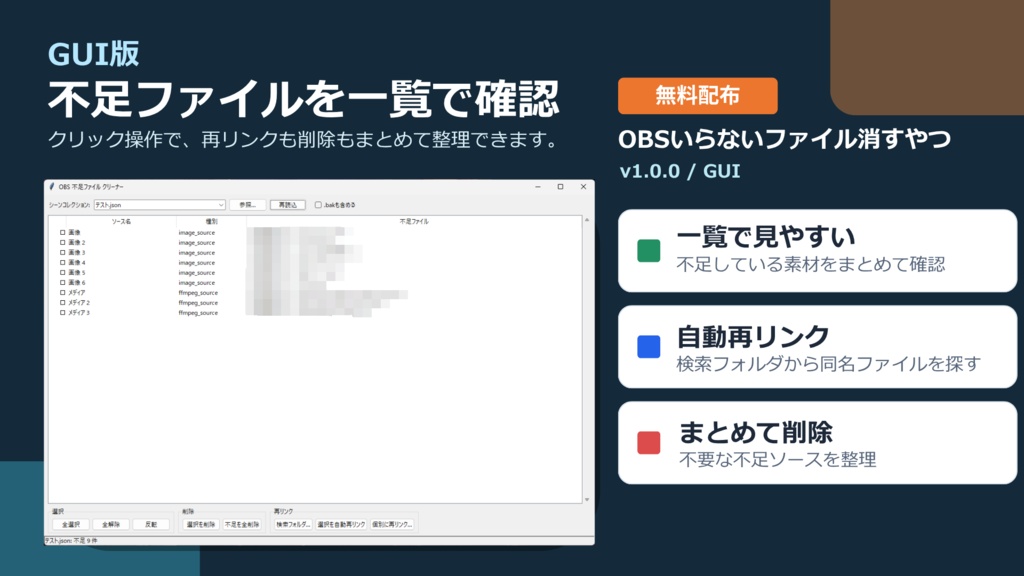This screenshot has width=1024, height=576.
Task: Click the 個別に再リンク... button
Action: [392, 524]
